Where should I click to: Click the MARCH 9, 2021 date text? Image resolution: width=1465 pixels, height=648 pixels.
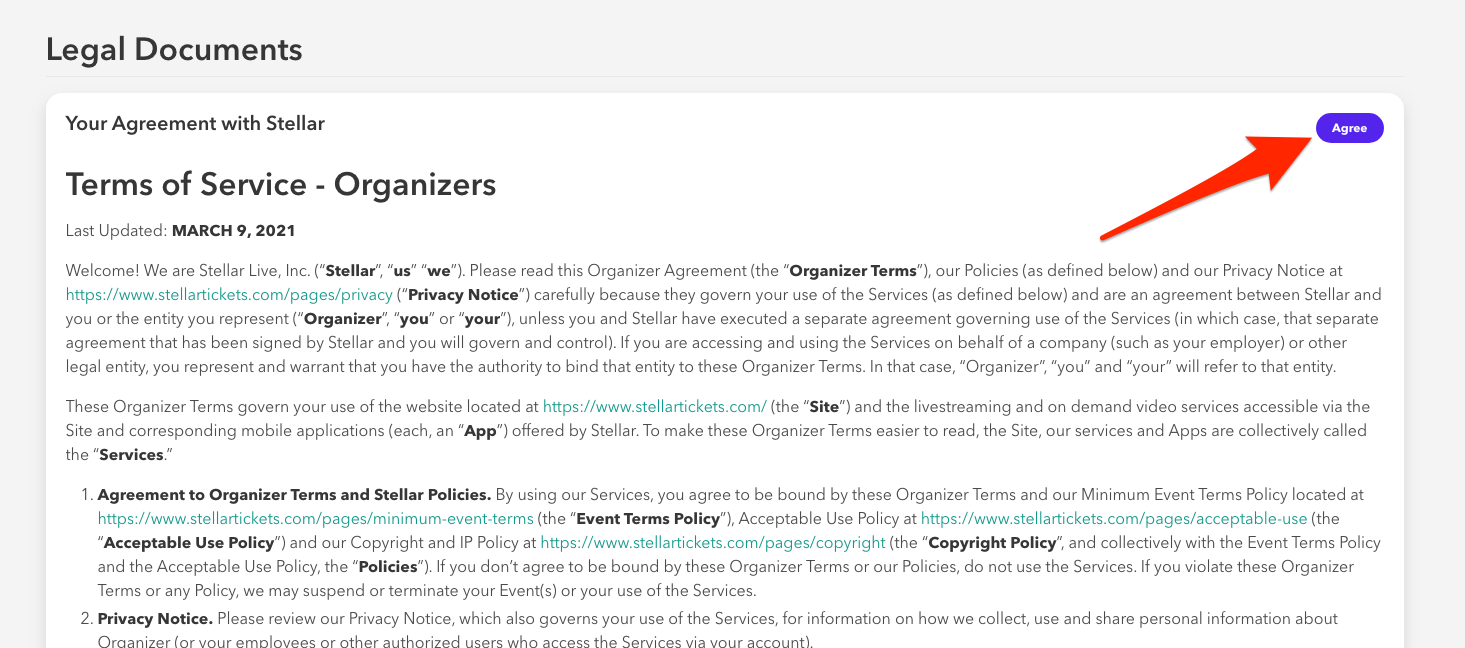click(x=233, y=230)
